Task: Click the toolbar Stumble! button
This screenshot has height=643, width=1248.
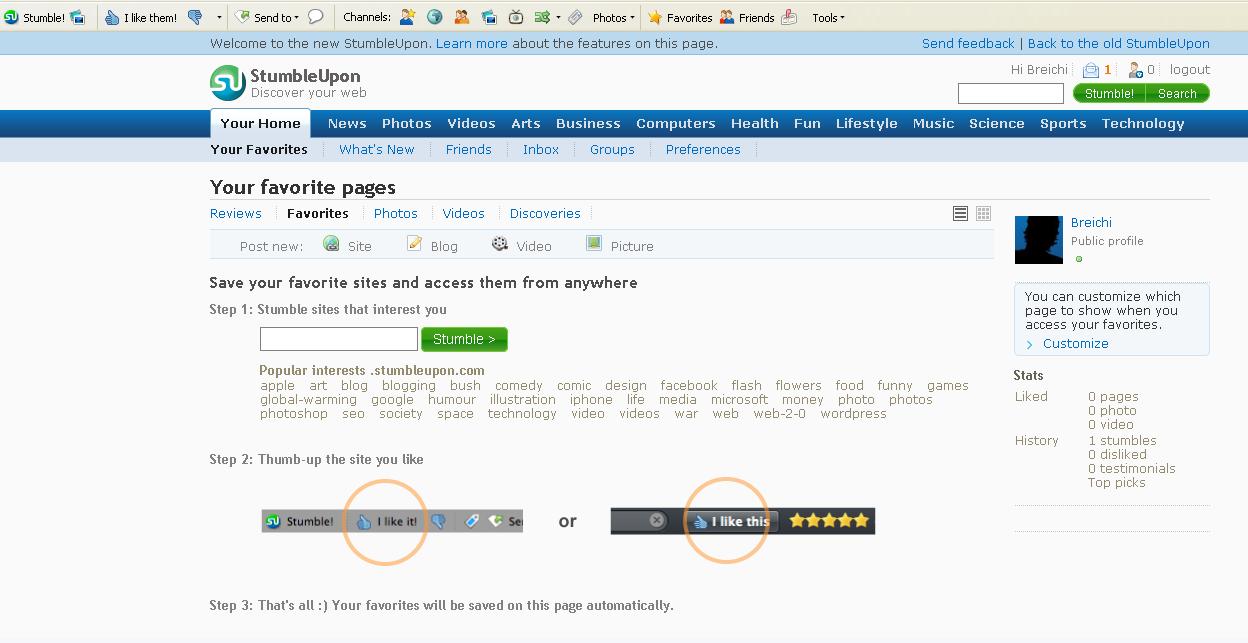Action: pyautogui.click(x=34, y=17)
